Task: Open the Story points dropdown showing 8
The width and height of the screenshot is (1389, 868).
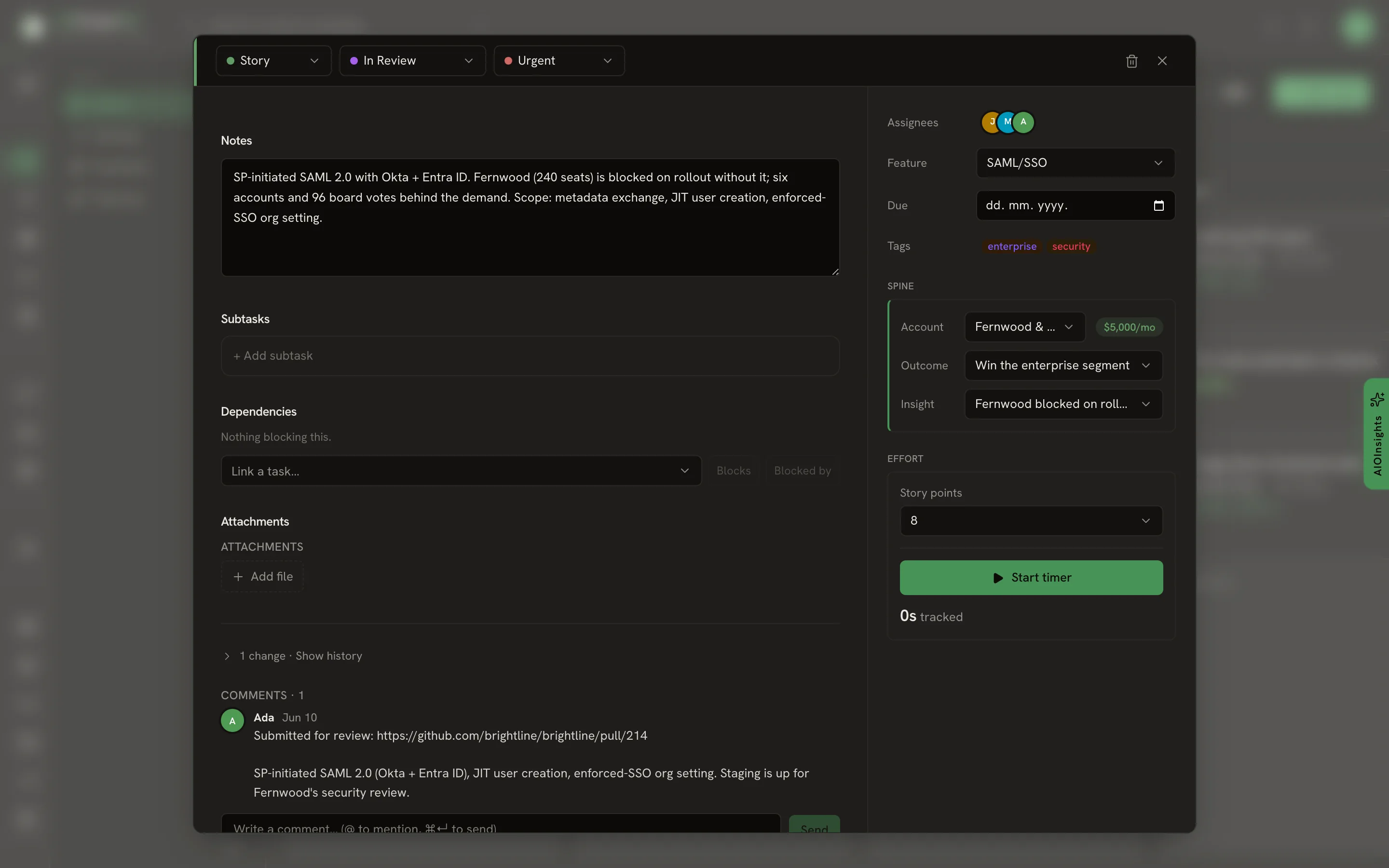Action: (x=1032, y=521)
